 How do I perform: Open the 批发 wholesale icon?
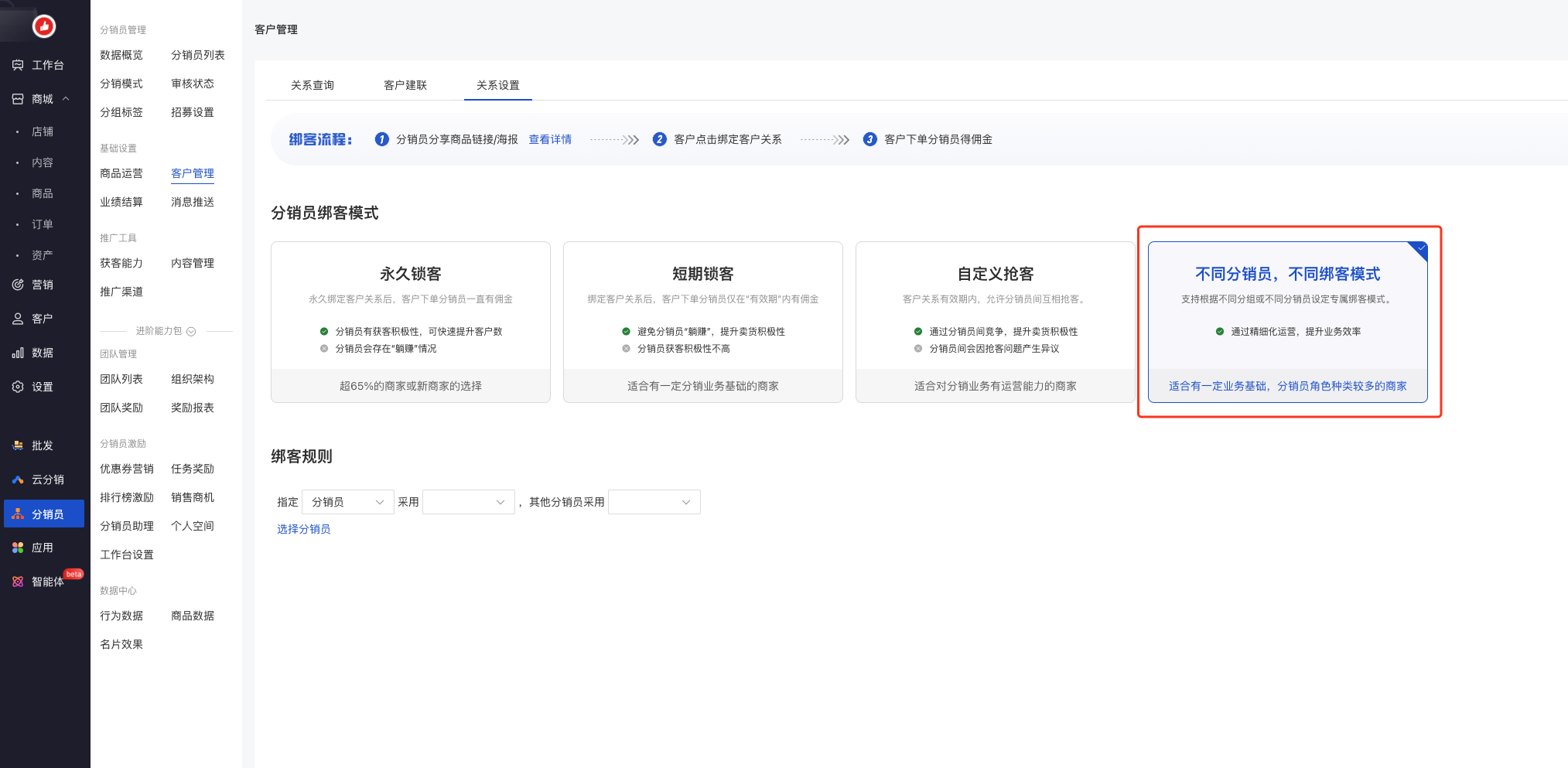pos(18,445)
